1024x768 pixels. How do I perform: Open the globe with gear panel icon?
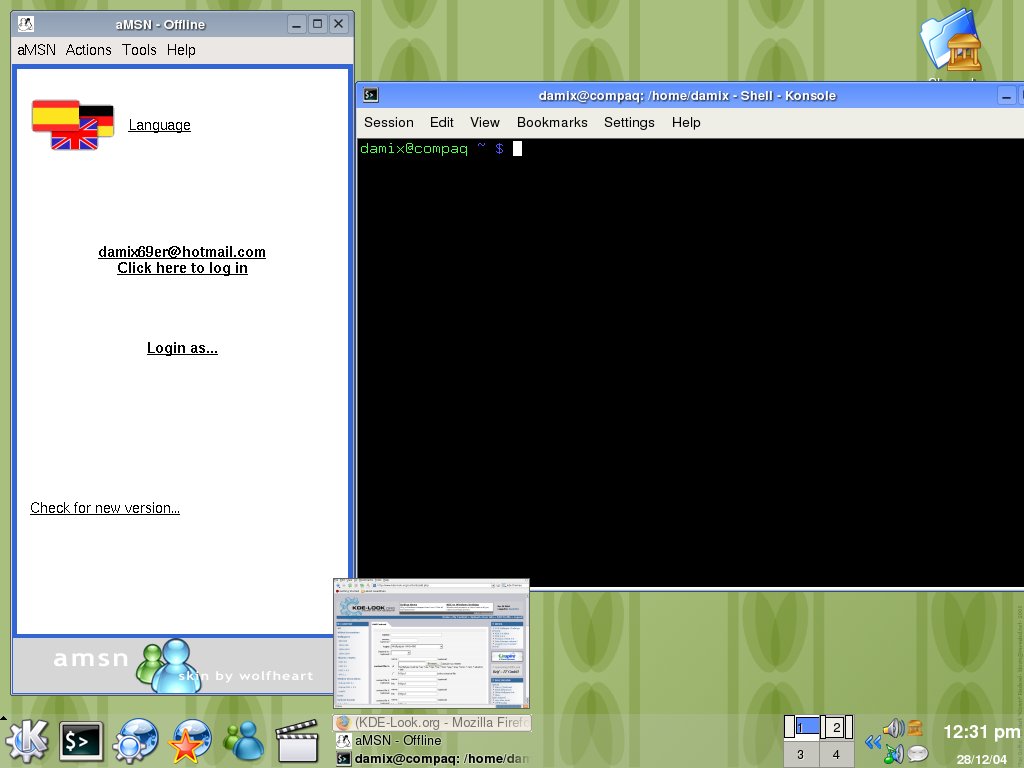coord(135,741)
